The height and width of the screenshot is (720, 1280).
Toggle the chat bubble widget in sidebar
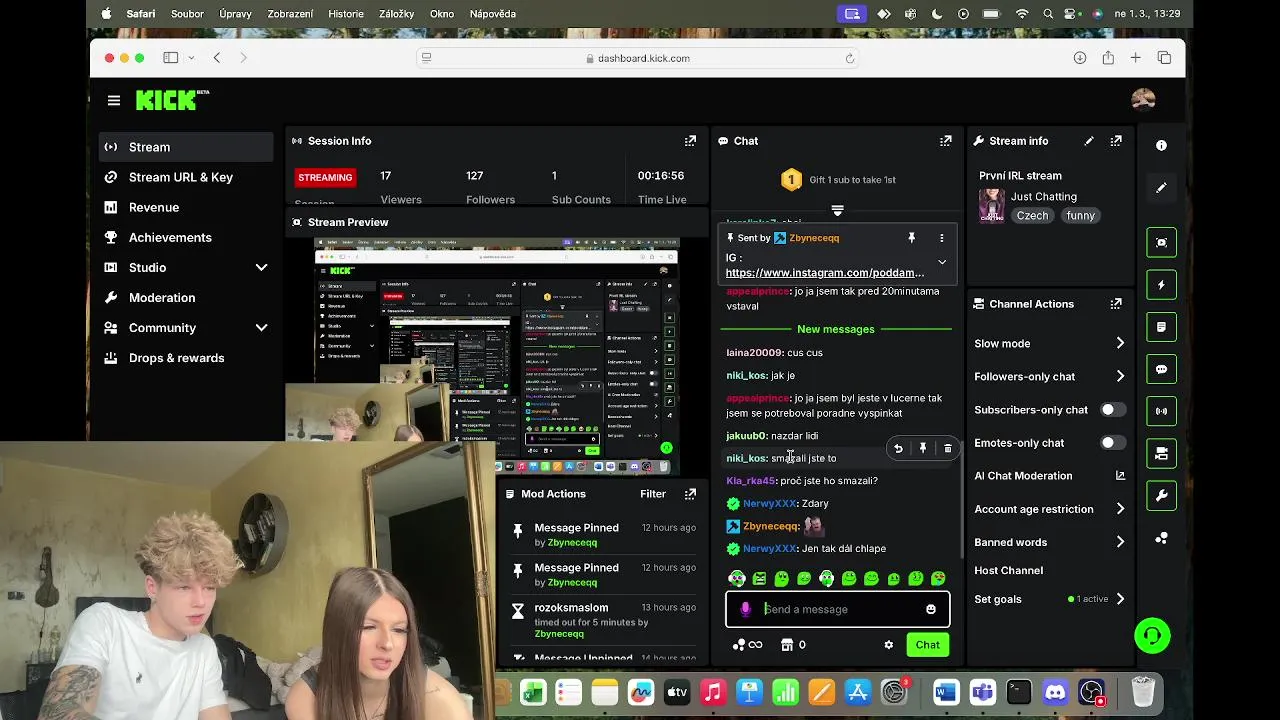point(1161,369)
